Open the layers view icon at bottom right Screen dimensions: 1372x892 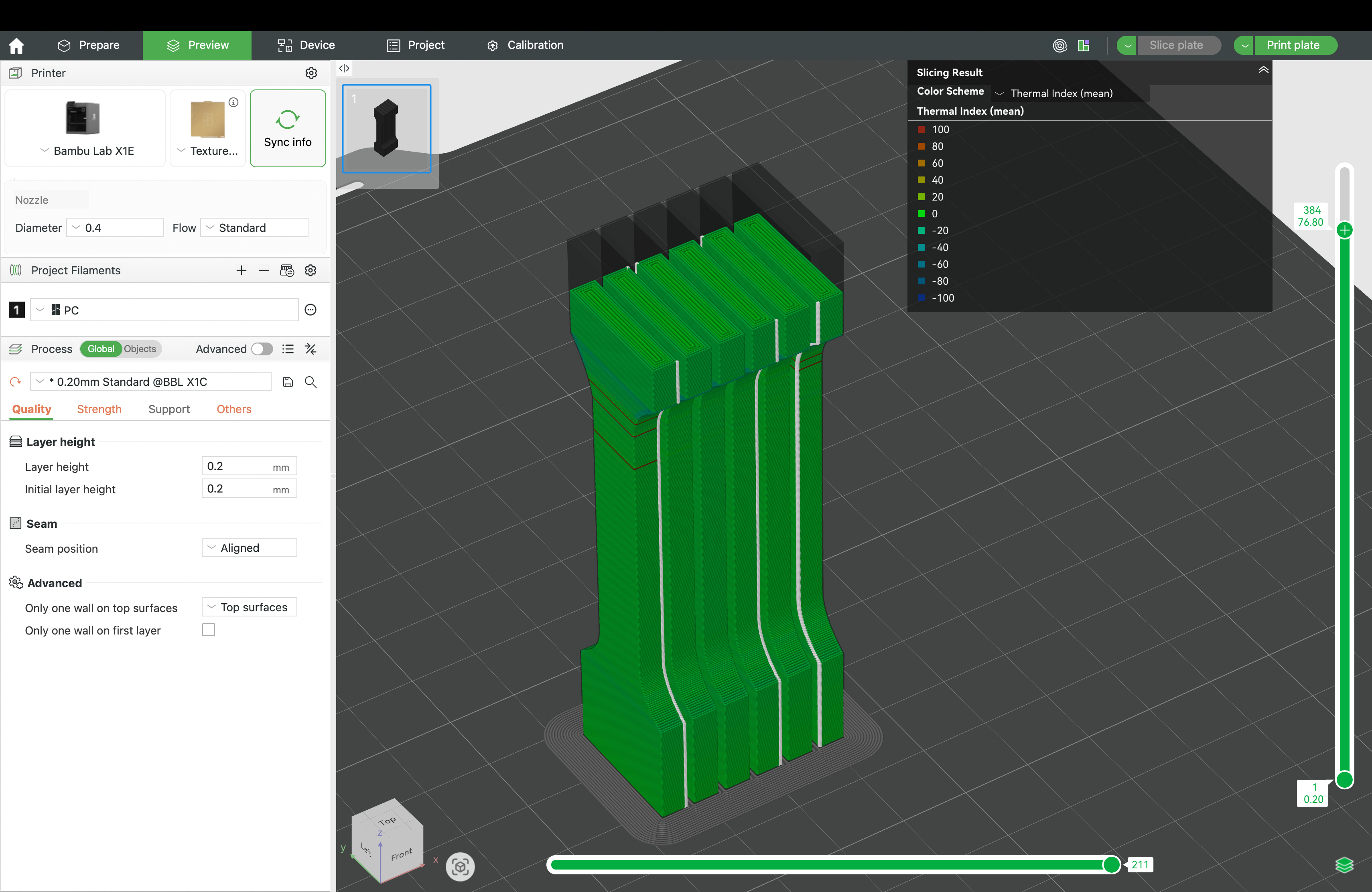pos(1345,866)
